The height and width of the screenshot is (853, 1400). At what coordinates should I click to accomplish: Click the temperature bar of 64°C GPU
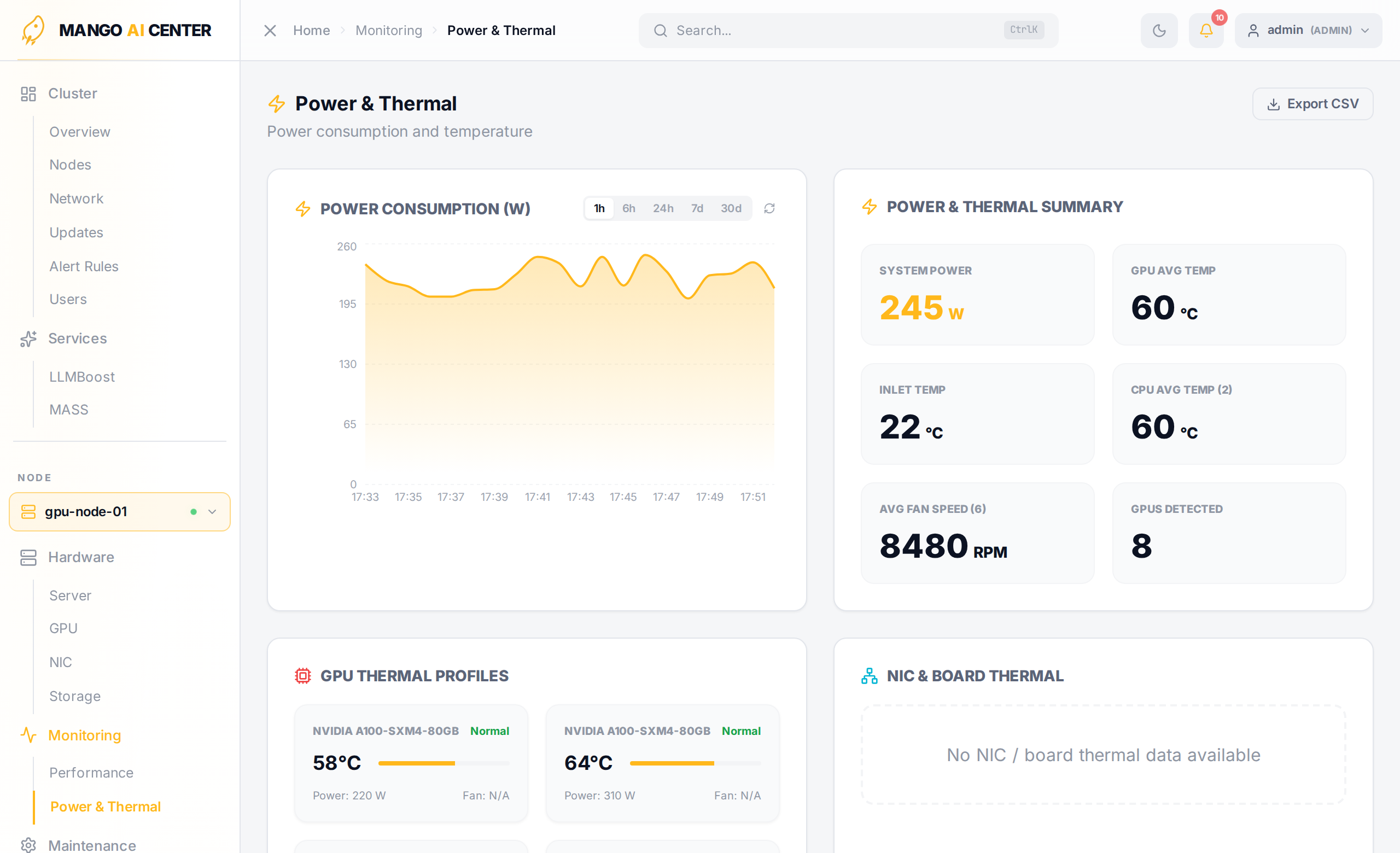pyautogui.click(x=696, y=763)
